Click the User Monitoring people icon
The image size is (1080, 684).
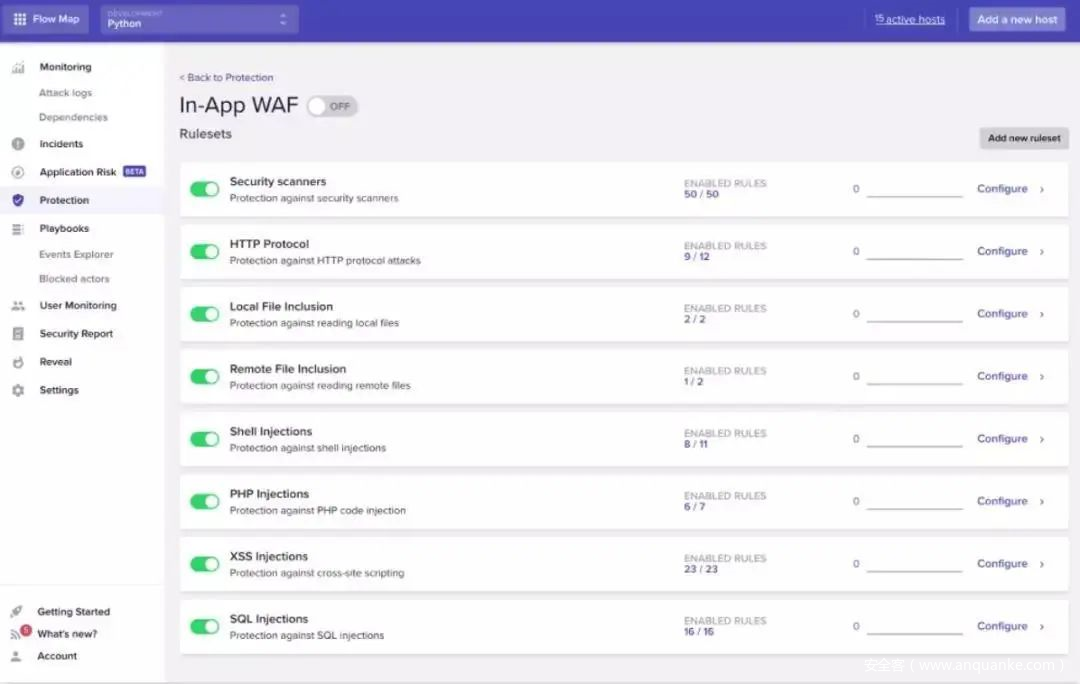[x=18, y=306]
